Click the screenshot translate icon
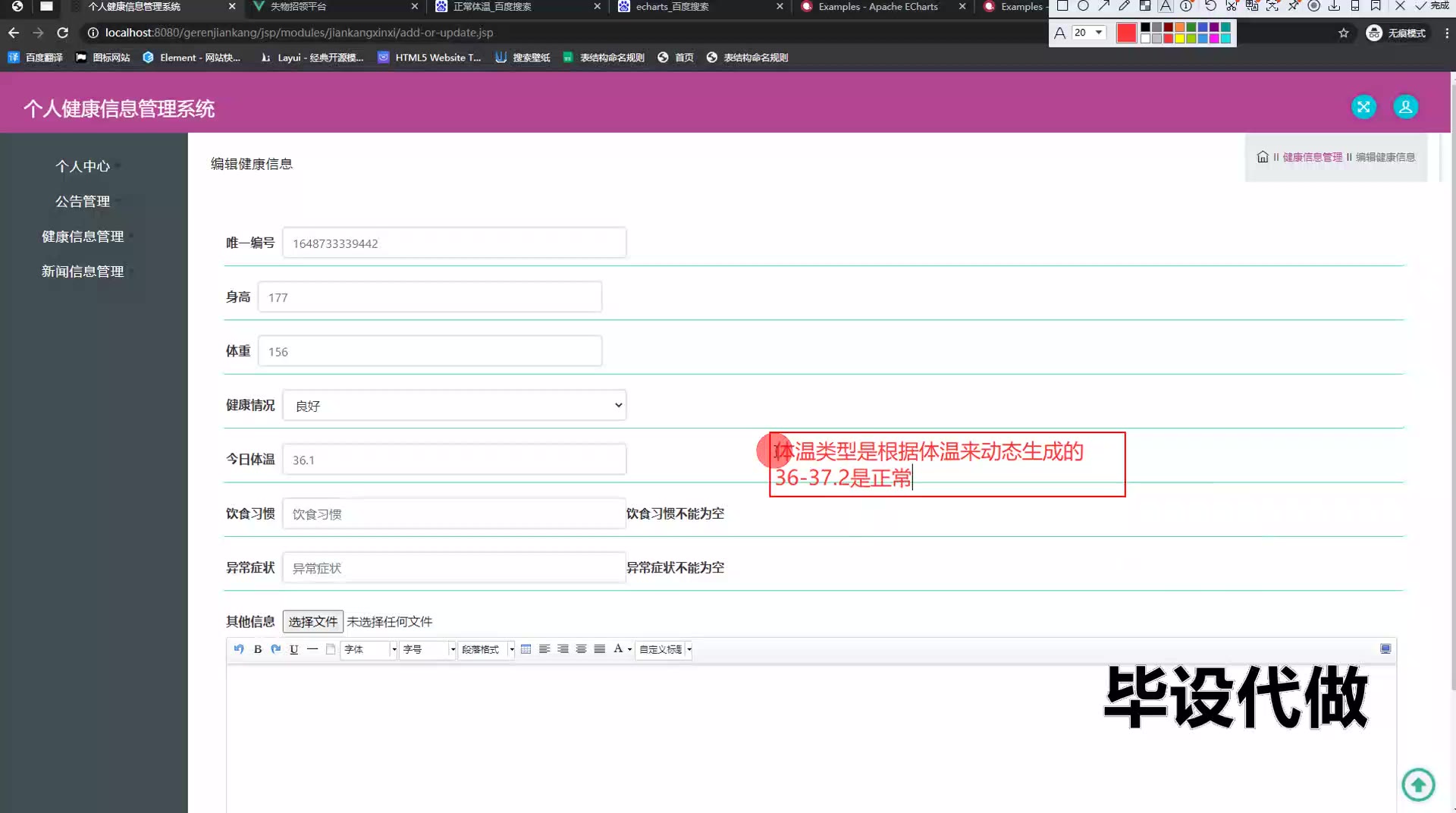The height and width of the screenshot is (813, 1456). click(x=1252, y=5)
